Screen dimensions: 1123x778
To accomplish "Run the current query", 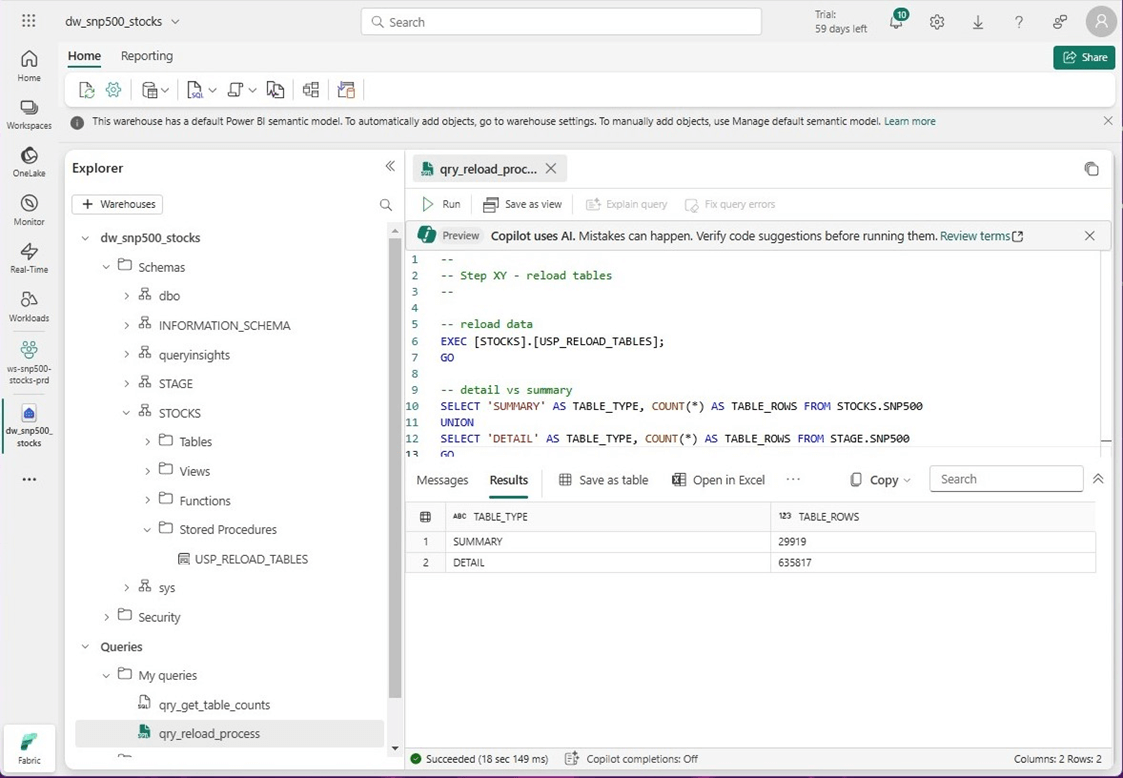I will click(x=441, y=204).
